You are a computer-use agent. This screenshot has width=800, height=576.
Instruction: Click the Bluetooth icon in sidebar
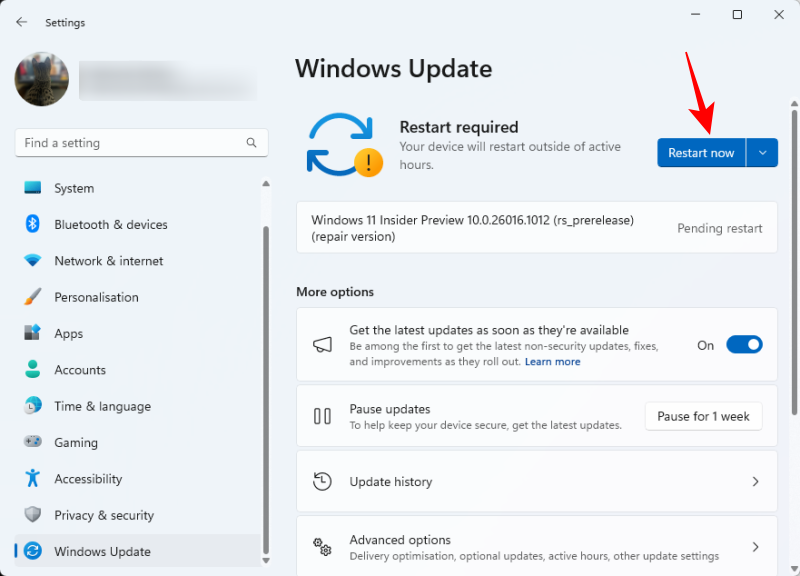coord(33,224)
